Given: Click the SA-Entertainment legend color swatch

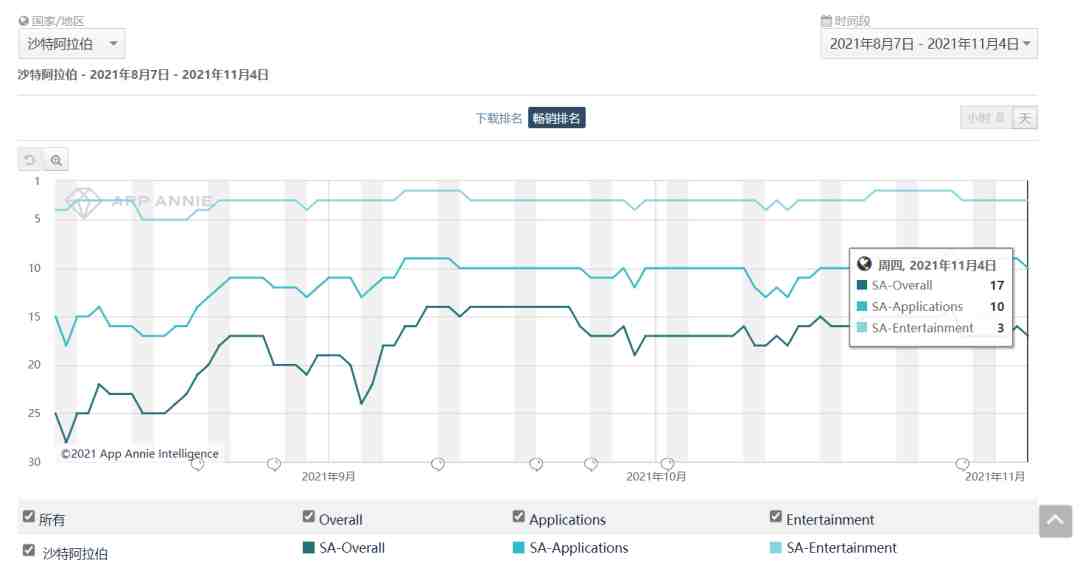Looking at the screenshot, I should tap(776, 548).
